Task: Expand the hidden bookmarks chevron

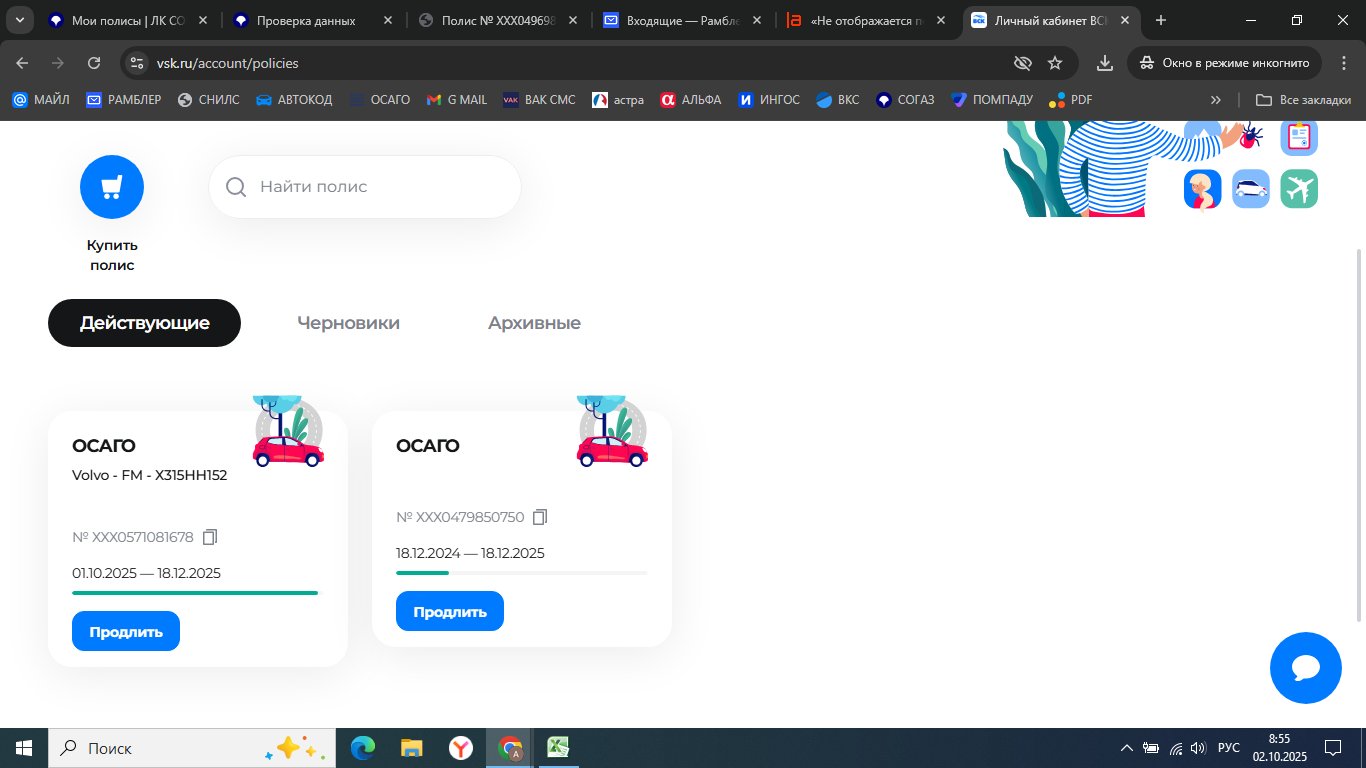Action: point(1215,100)
